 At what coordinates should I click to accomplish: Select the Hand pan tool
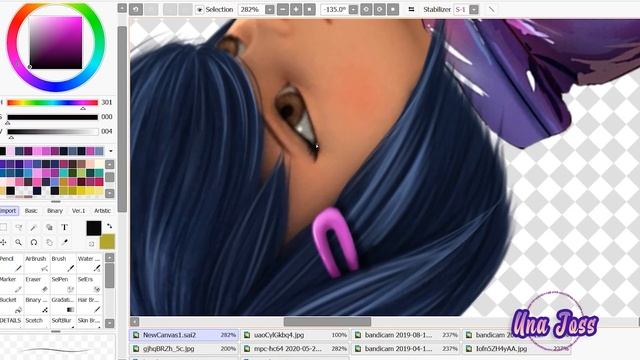(49, 242)
